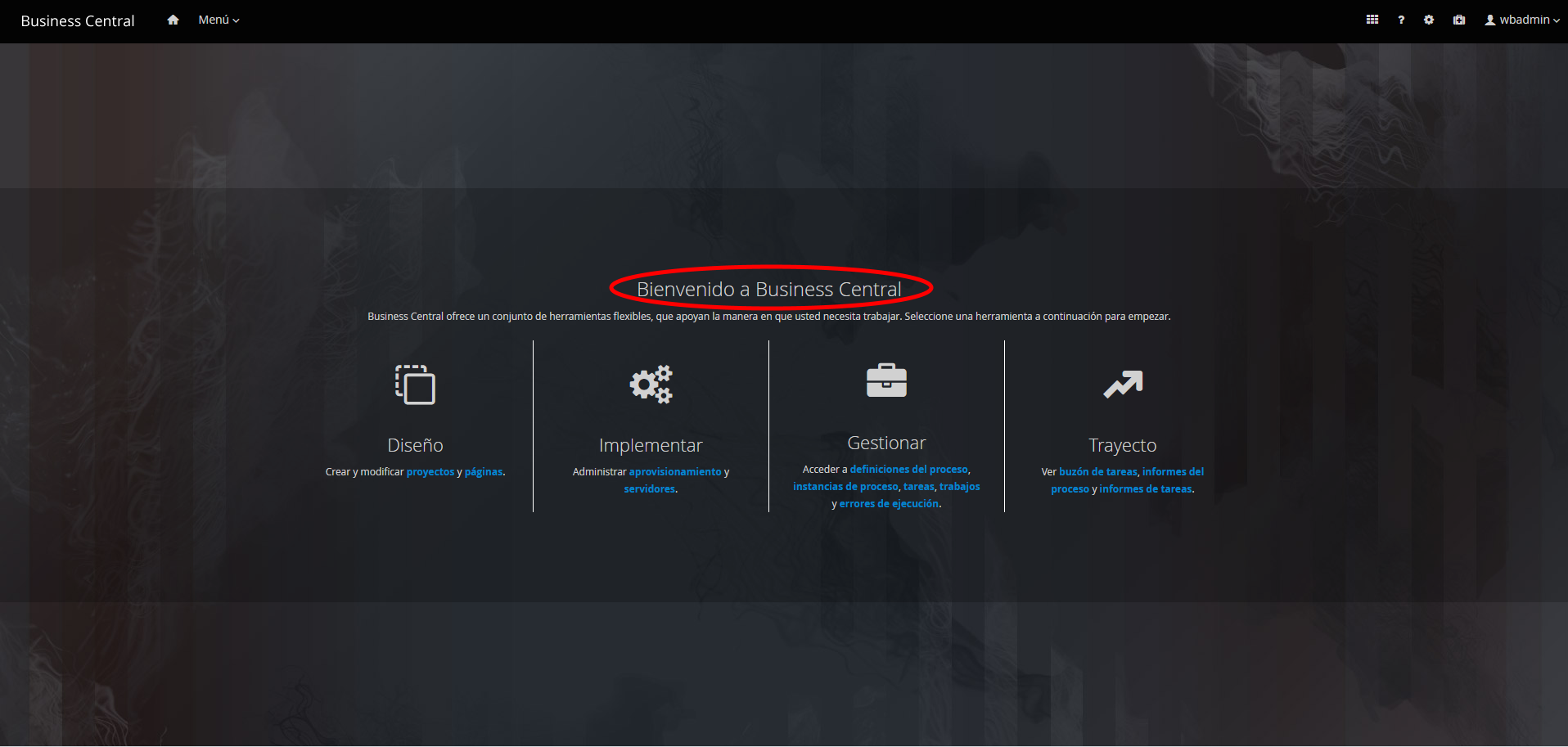The width and height of the screenshot is (1568, 747).
Task: Expand the wbadmin user menu
Action: click(x=1522, y=20)
